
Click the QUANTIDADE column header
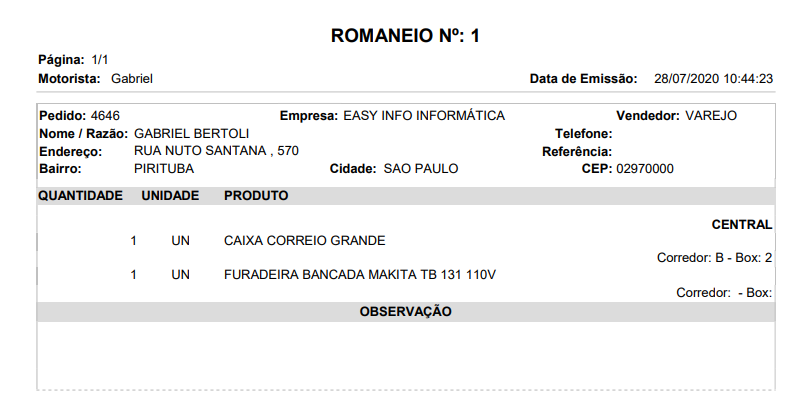pos(81,196)
